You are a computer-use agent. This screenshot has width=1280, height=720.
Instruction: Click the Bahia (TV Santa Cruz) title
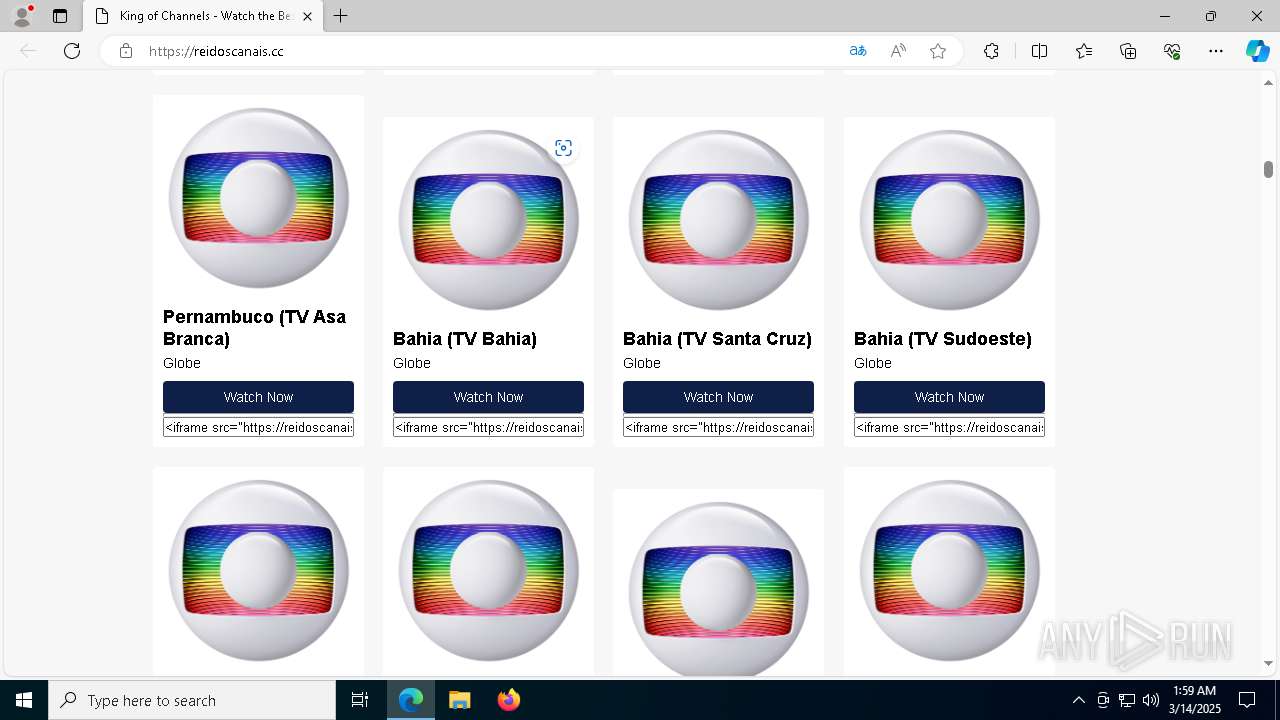[717, 339]
